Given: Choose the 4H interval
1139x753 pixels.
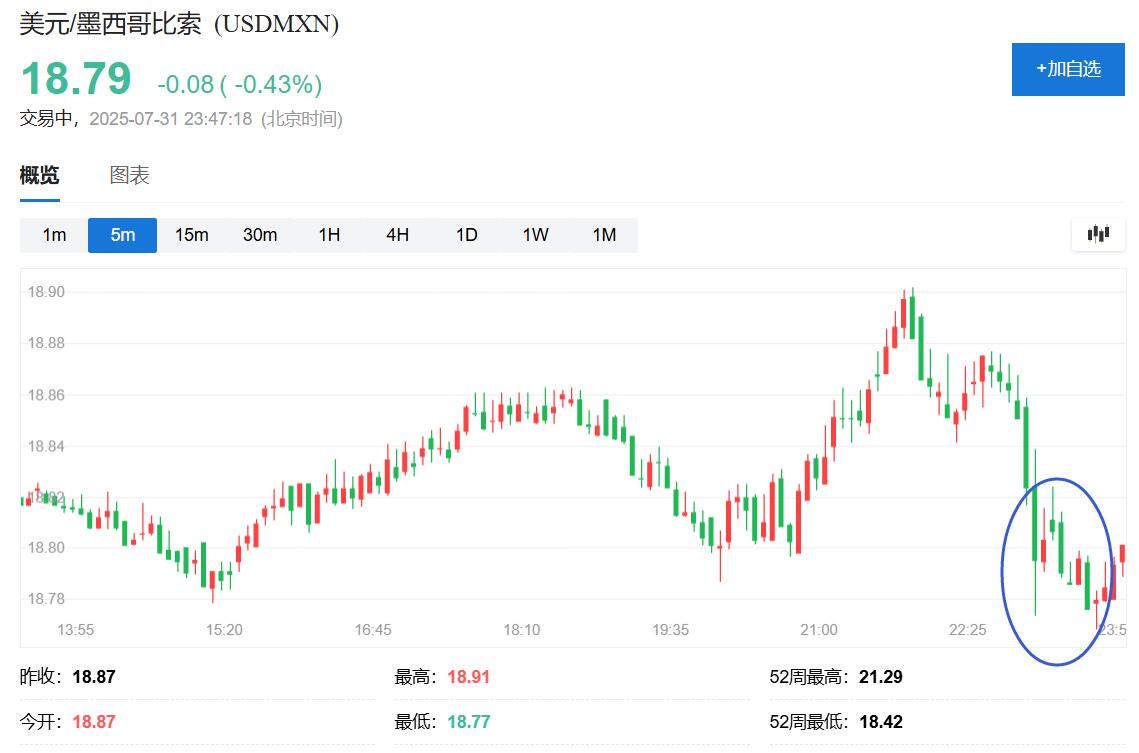Looking at the screenshot, I should 397,235.
